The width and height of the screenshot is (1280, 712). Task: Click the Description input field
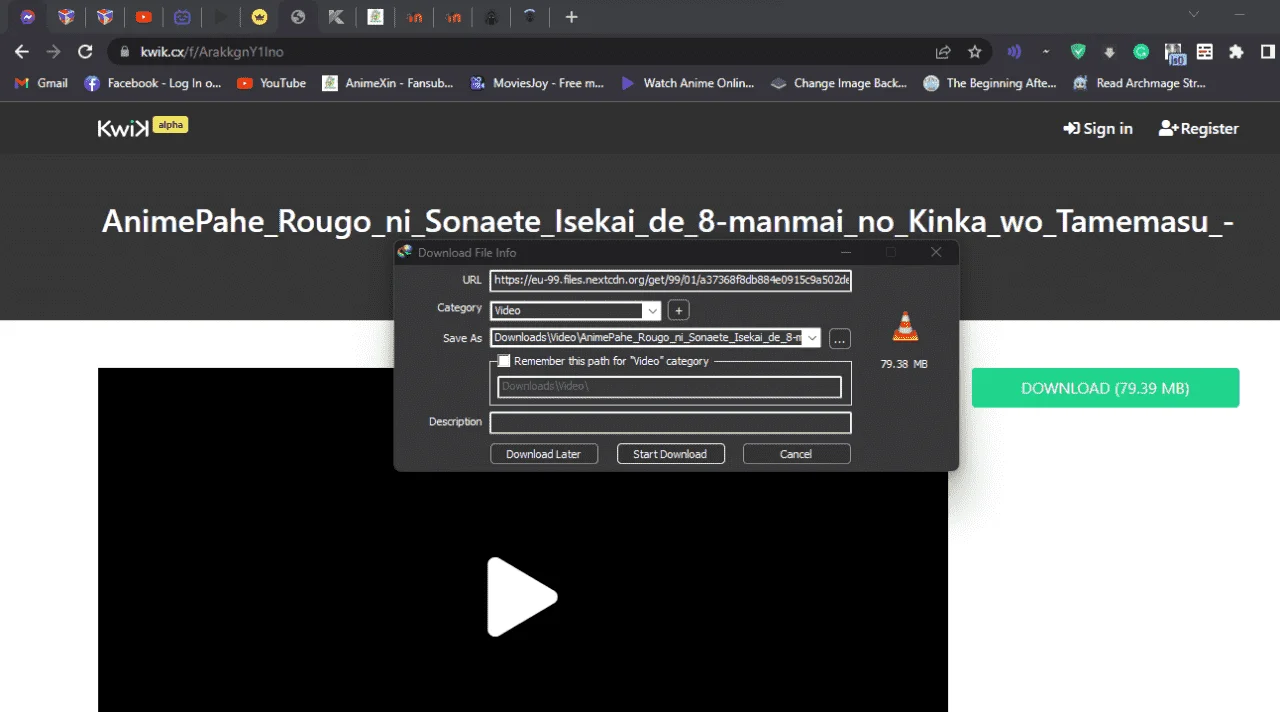tap(671, 423)
